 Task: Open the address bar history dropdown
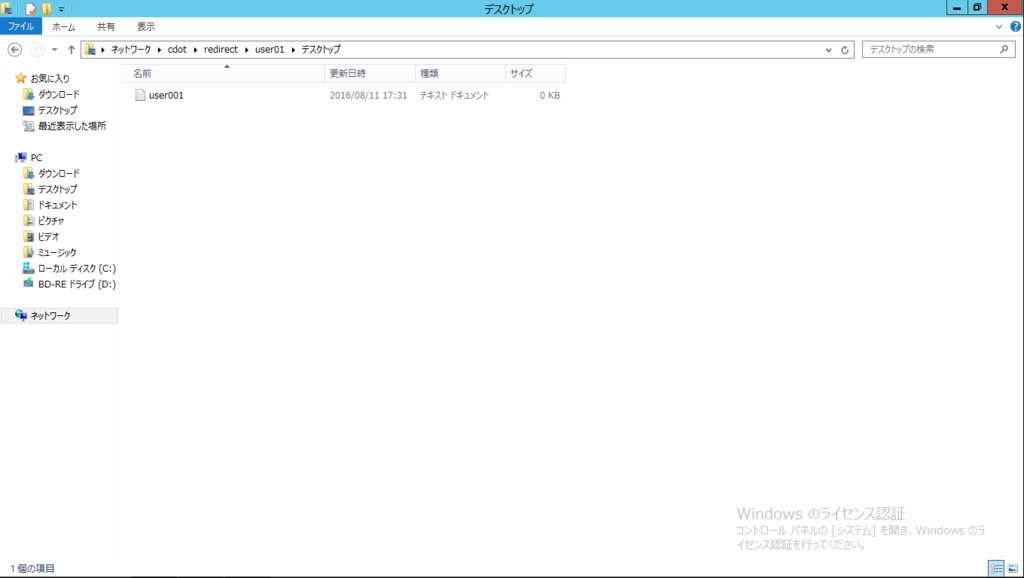point(828,50)
